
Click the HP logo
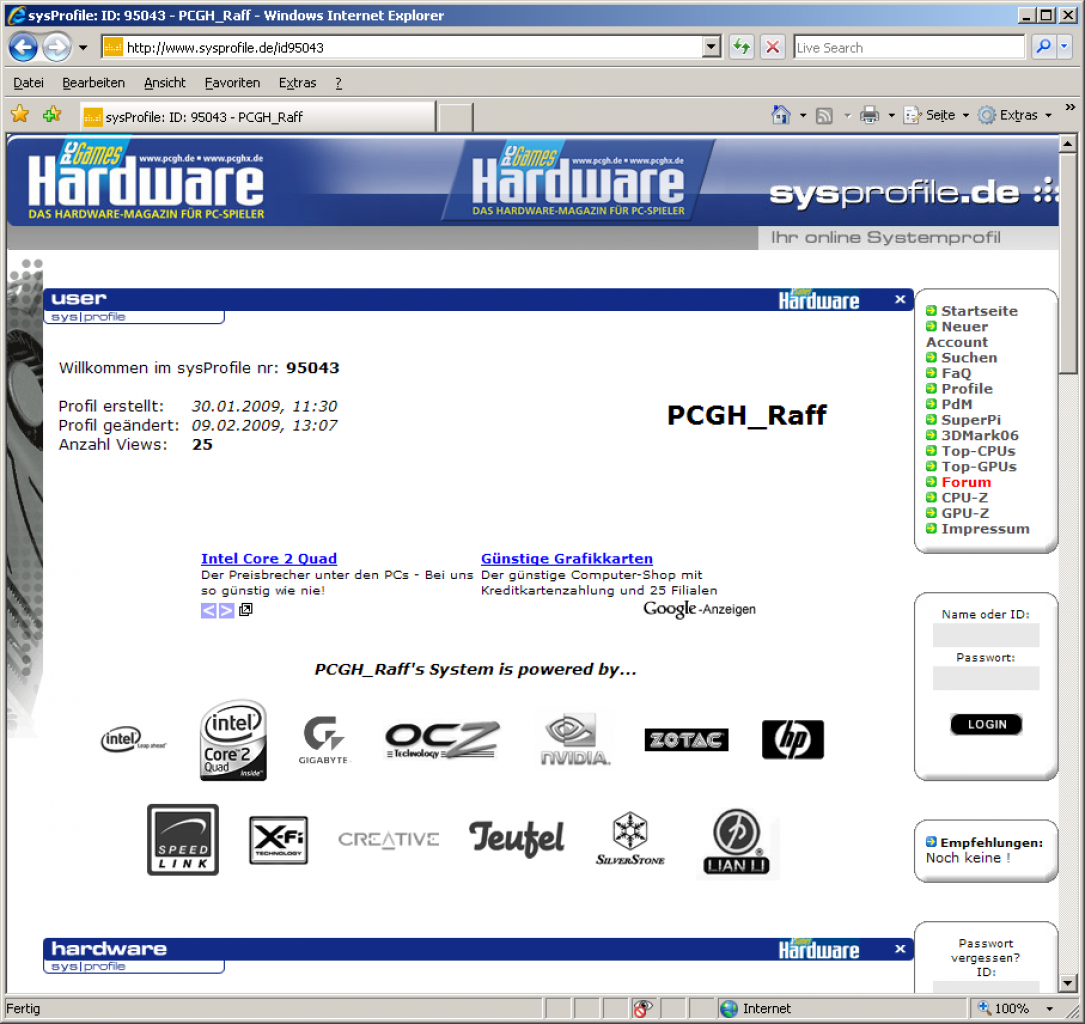[x=792, y=740]
